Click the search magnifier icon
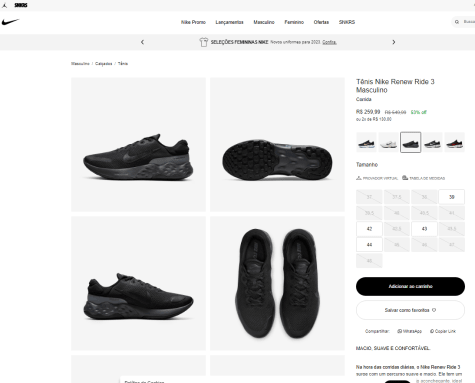This screenshot has height=383, width=475. tap(457, 22)
